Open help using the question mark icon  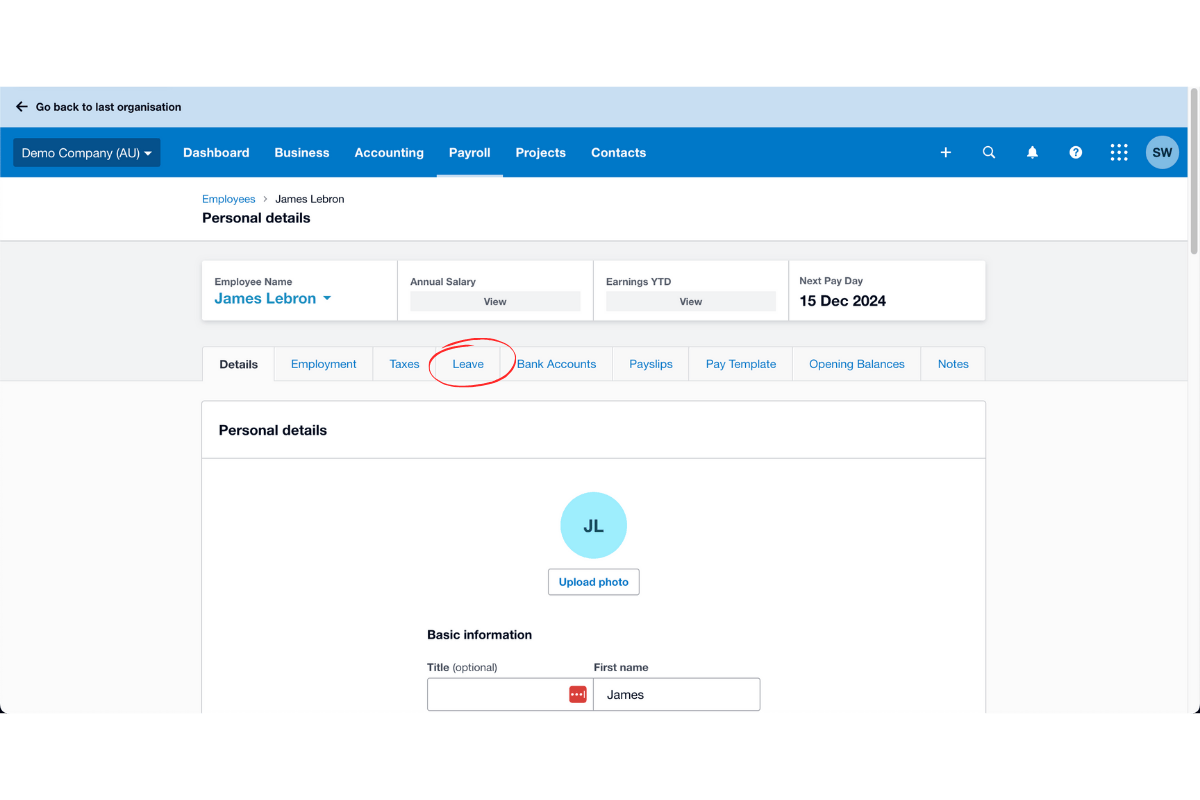pyautogui.click(x=1075, y=152)
